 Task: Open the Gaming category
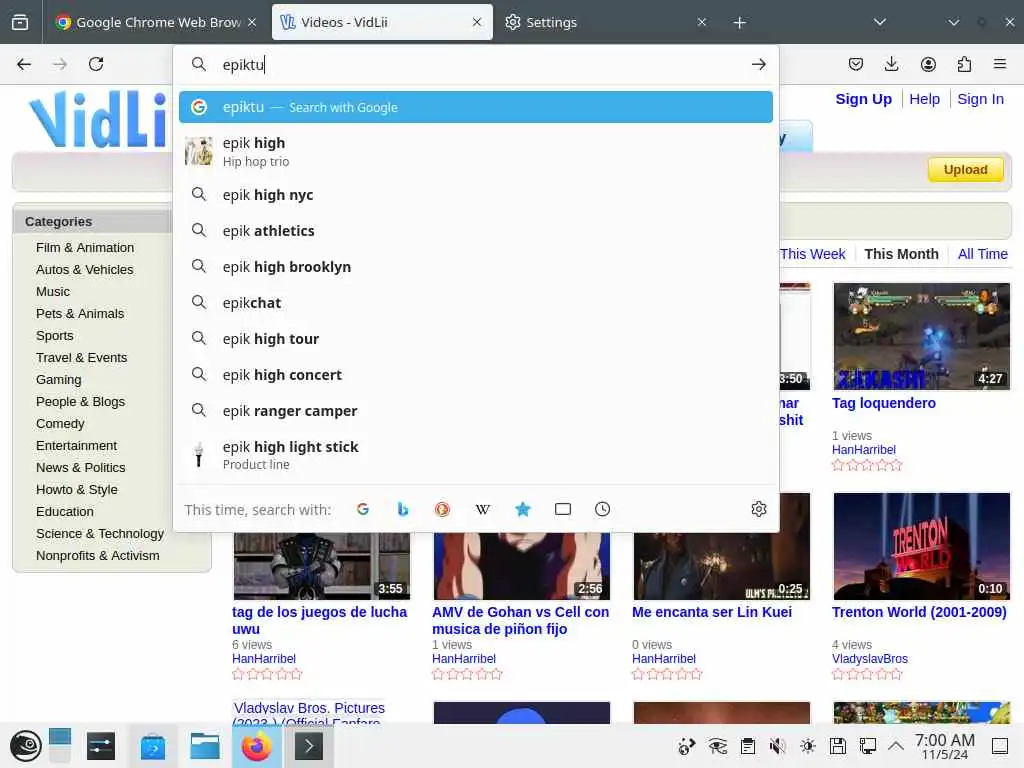59,379
